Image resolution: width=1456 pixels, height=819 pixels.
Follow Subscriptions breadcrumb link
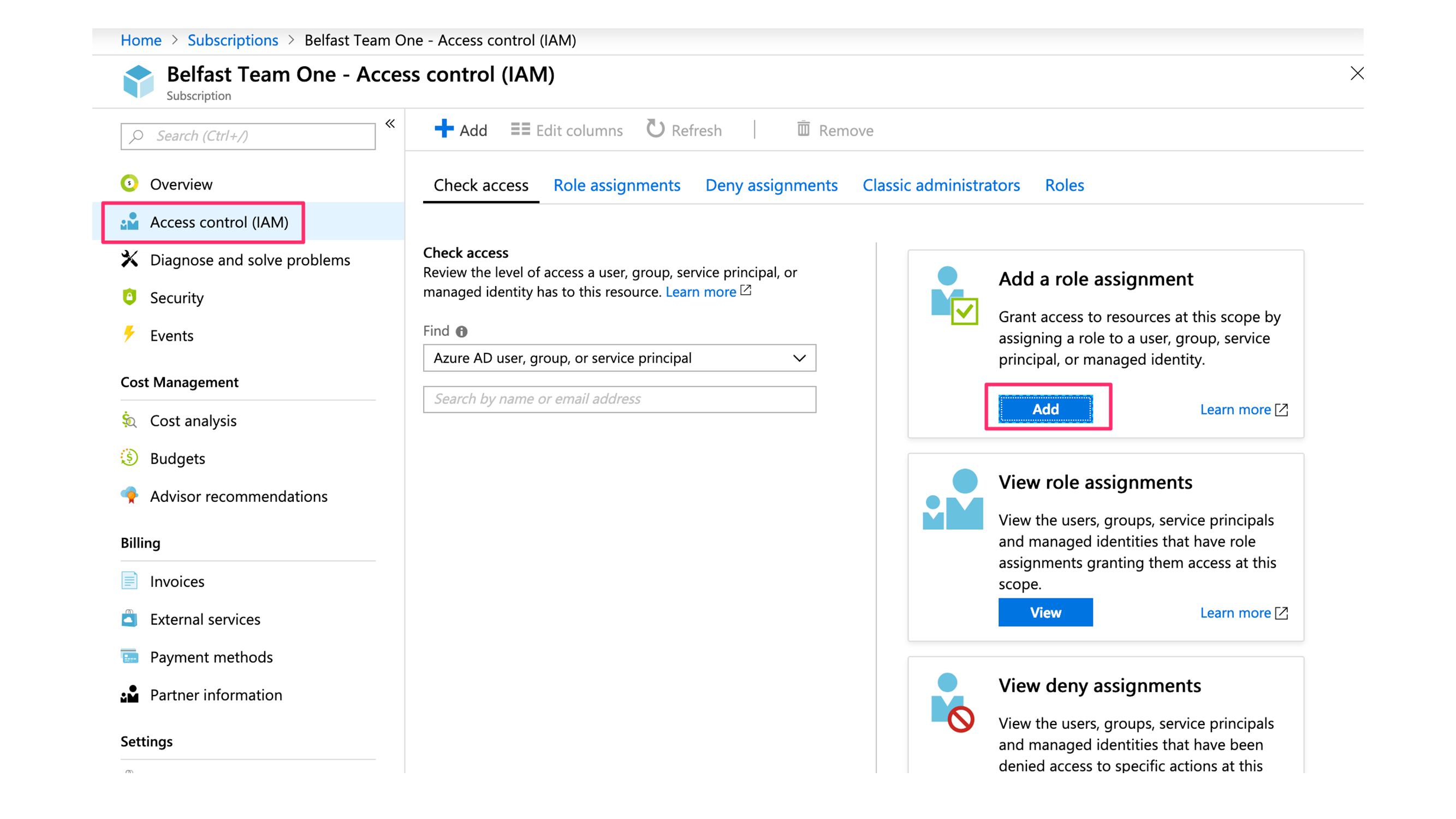pos(233,41)
